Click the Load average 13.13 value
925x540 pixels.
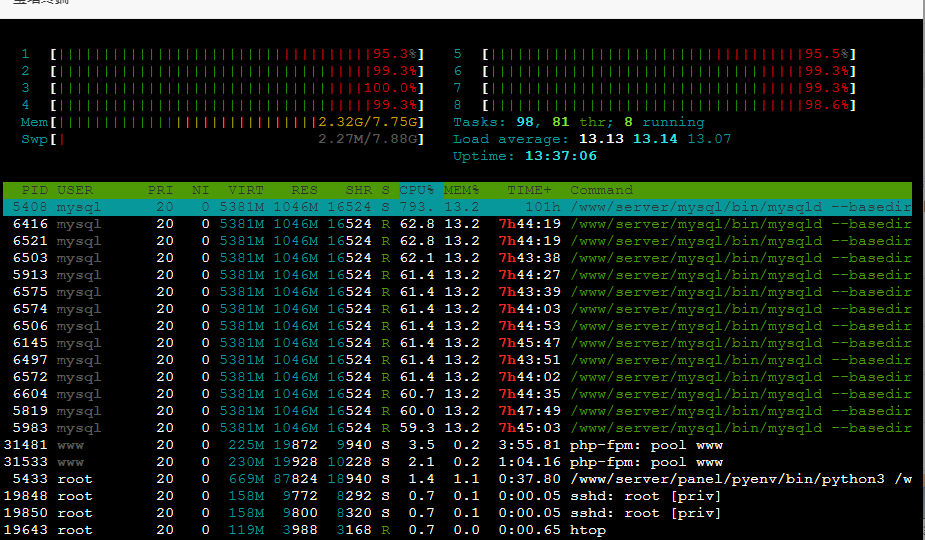click(x=601, y=139)
